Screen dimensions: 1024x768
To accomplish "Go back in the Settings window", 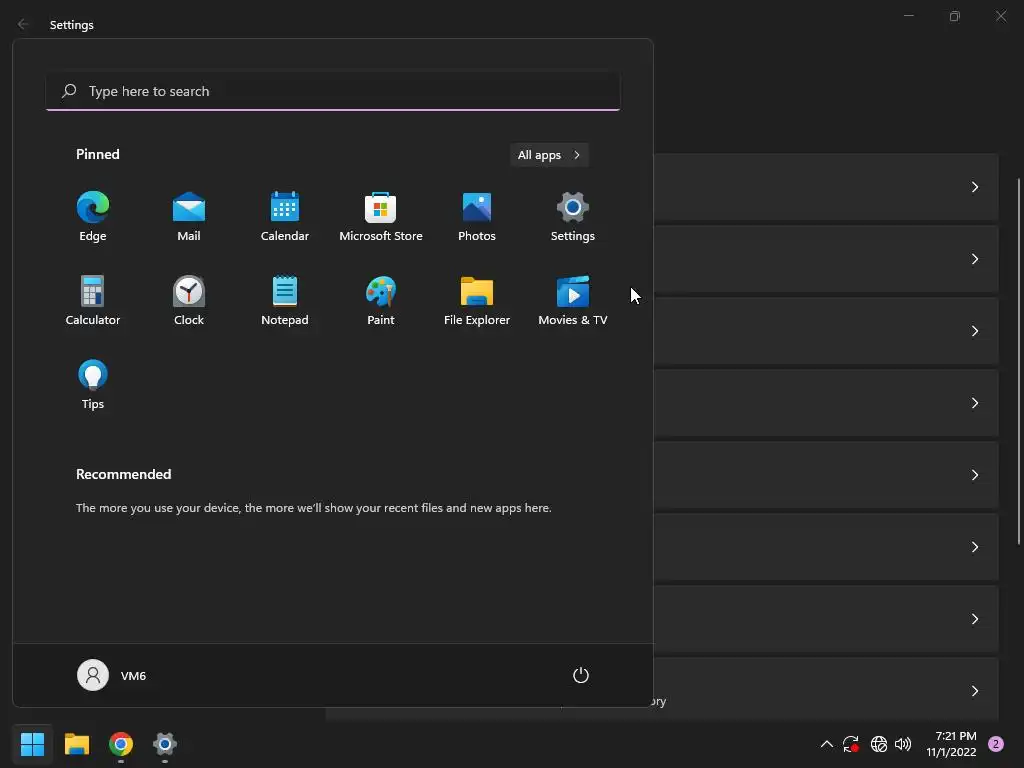I will point(23,24).
